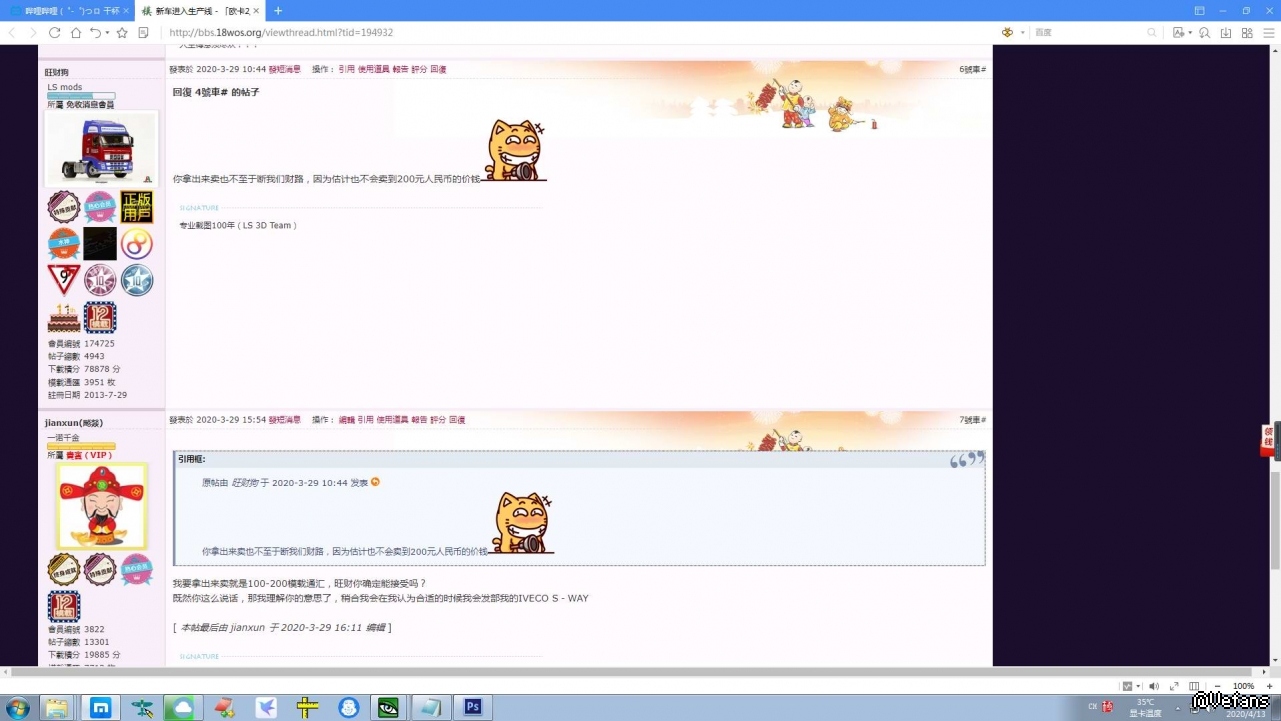Click the birthday cake medal icon
The height and width of the screenshot is (721, 1281).
pos(64,318)
